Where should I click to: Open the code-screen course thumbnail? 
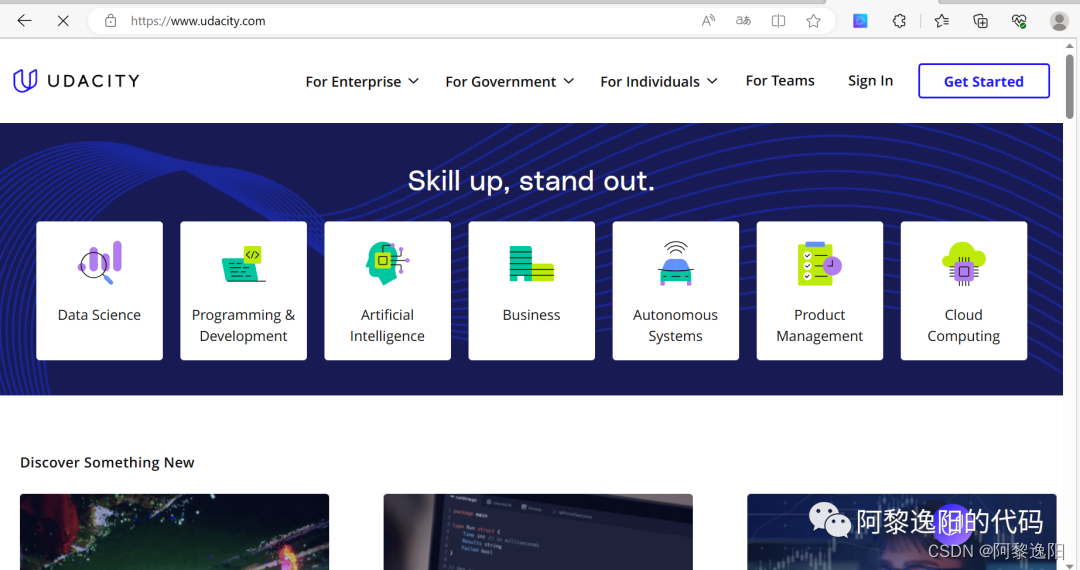point(538,531)
